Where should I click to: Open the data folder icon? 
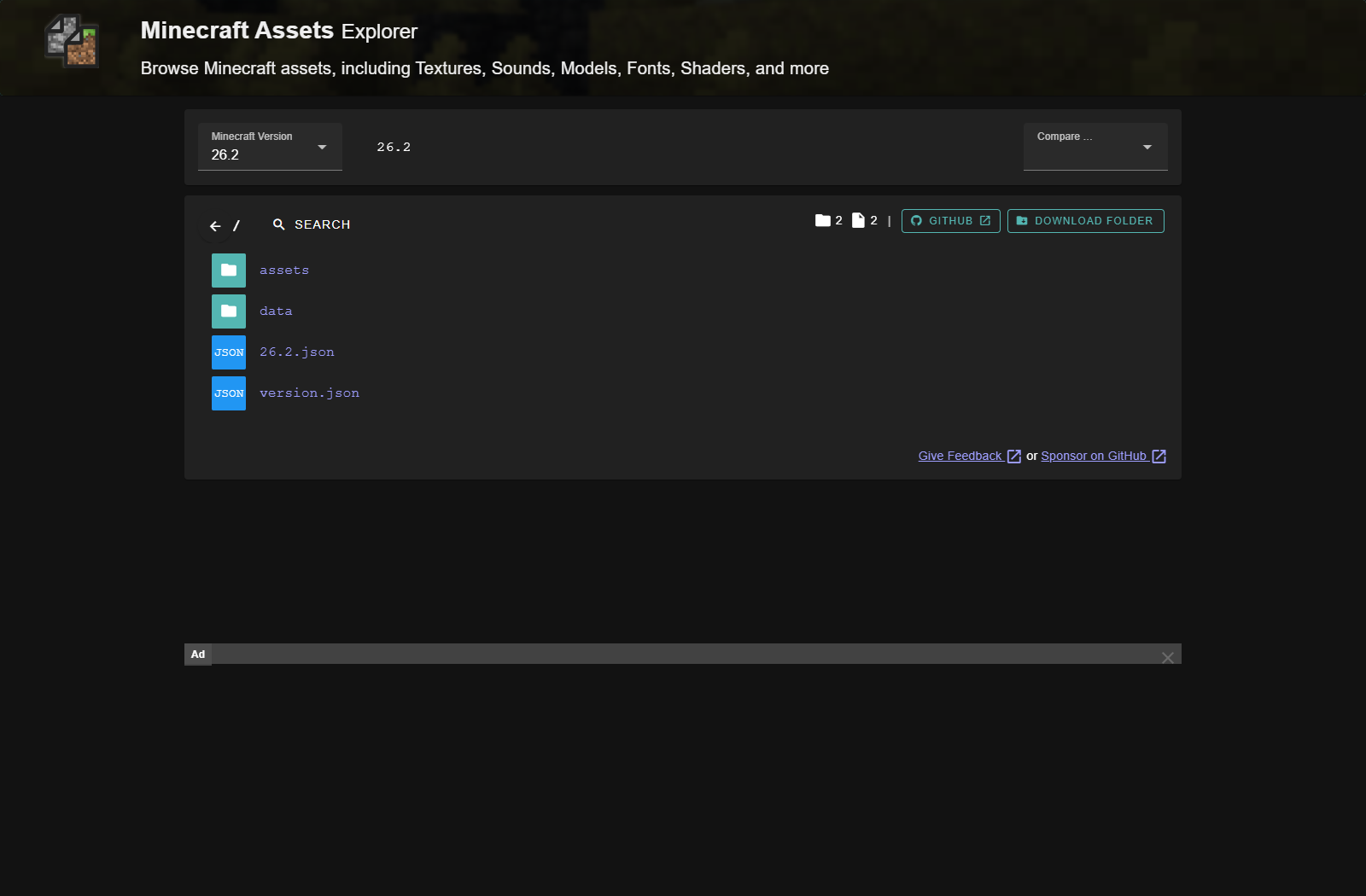coord(229,311)
